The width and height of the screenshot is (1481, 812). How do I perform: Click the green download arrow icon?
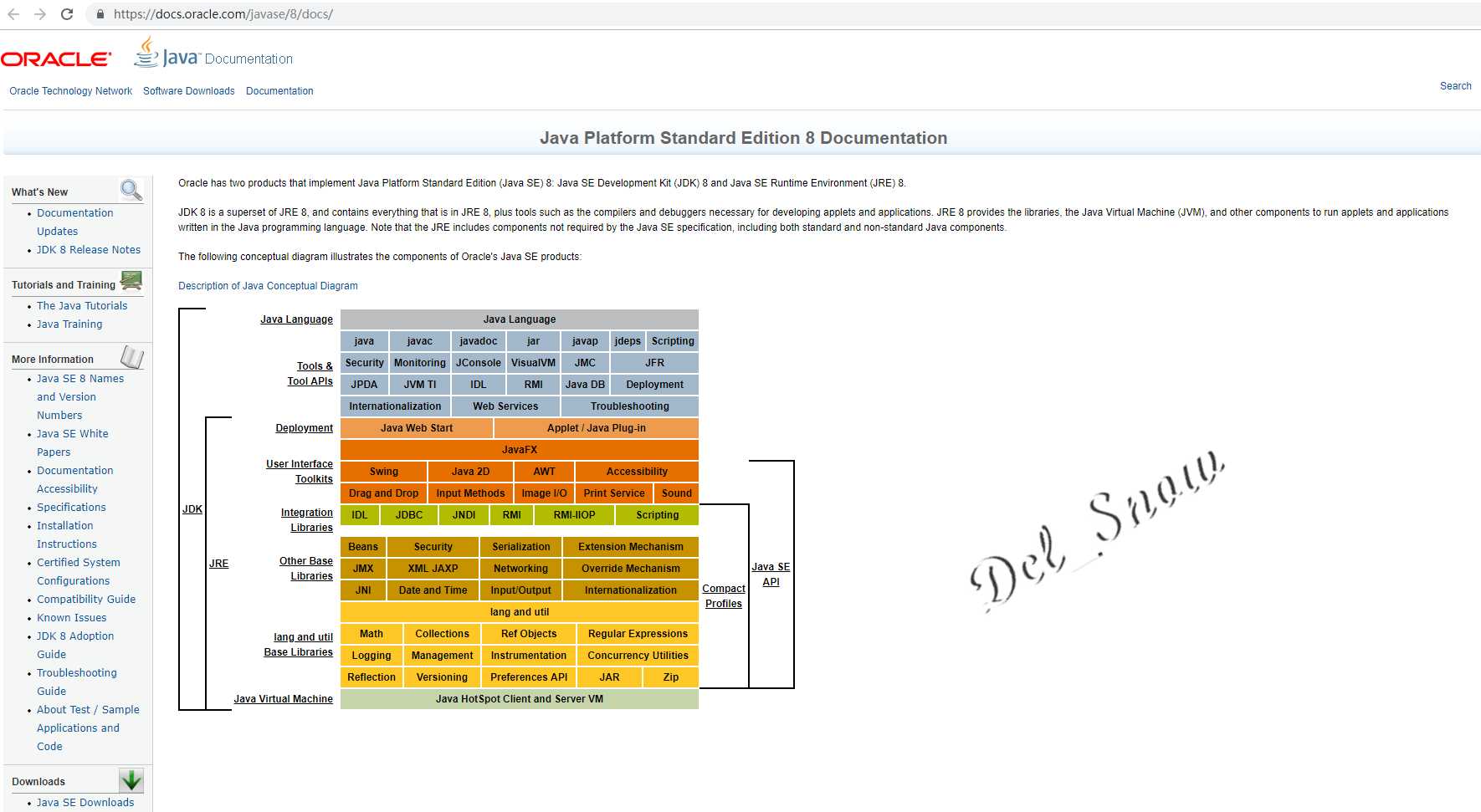tap(131, 780)
